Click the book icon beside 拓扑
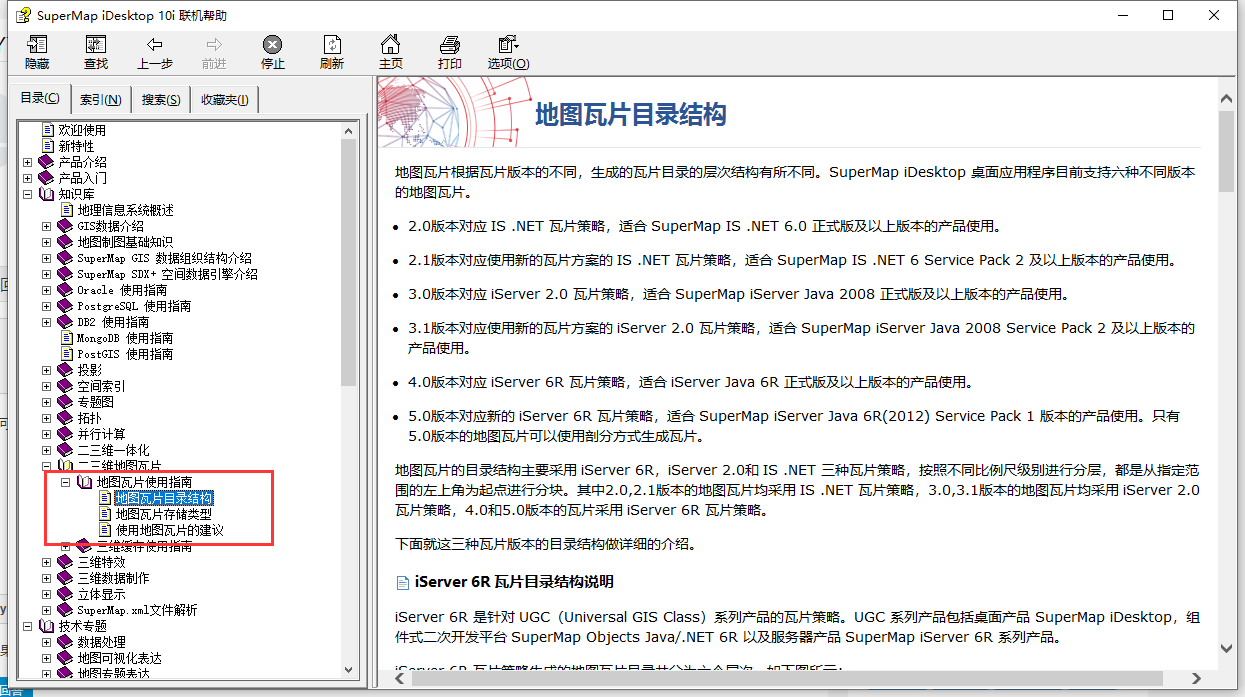This screenshot has height=697, width=1245. pyautogui.click(x=66, y=418)
